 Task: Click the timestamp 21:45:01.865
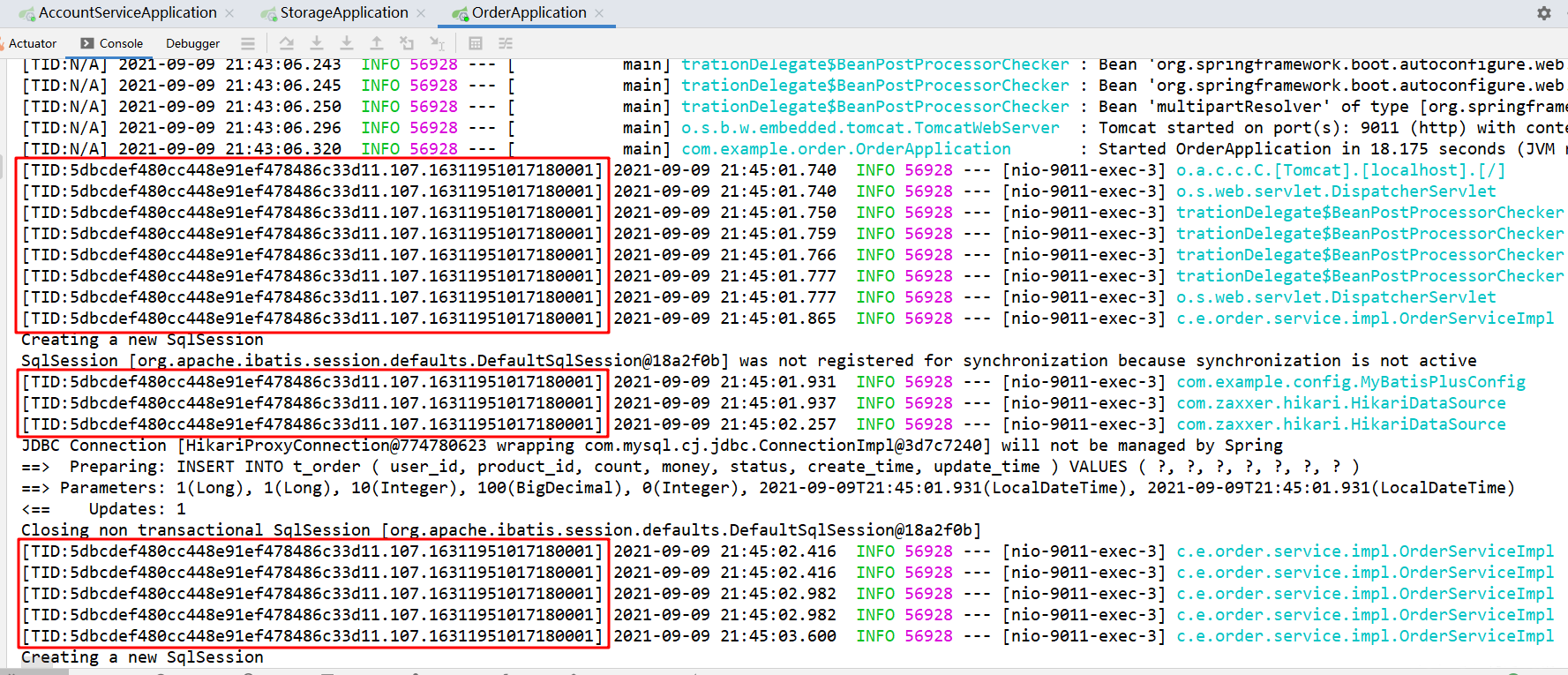(x=777, y=319)
